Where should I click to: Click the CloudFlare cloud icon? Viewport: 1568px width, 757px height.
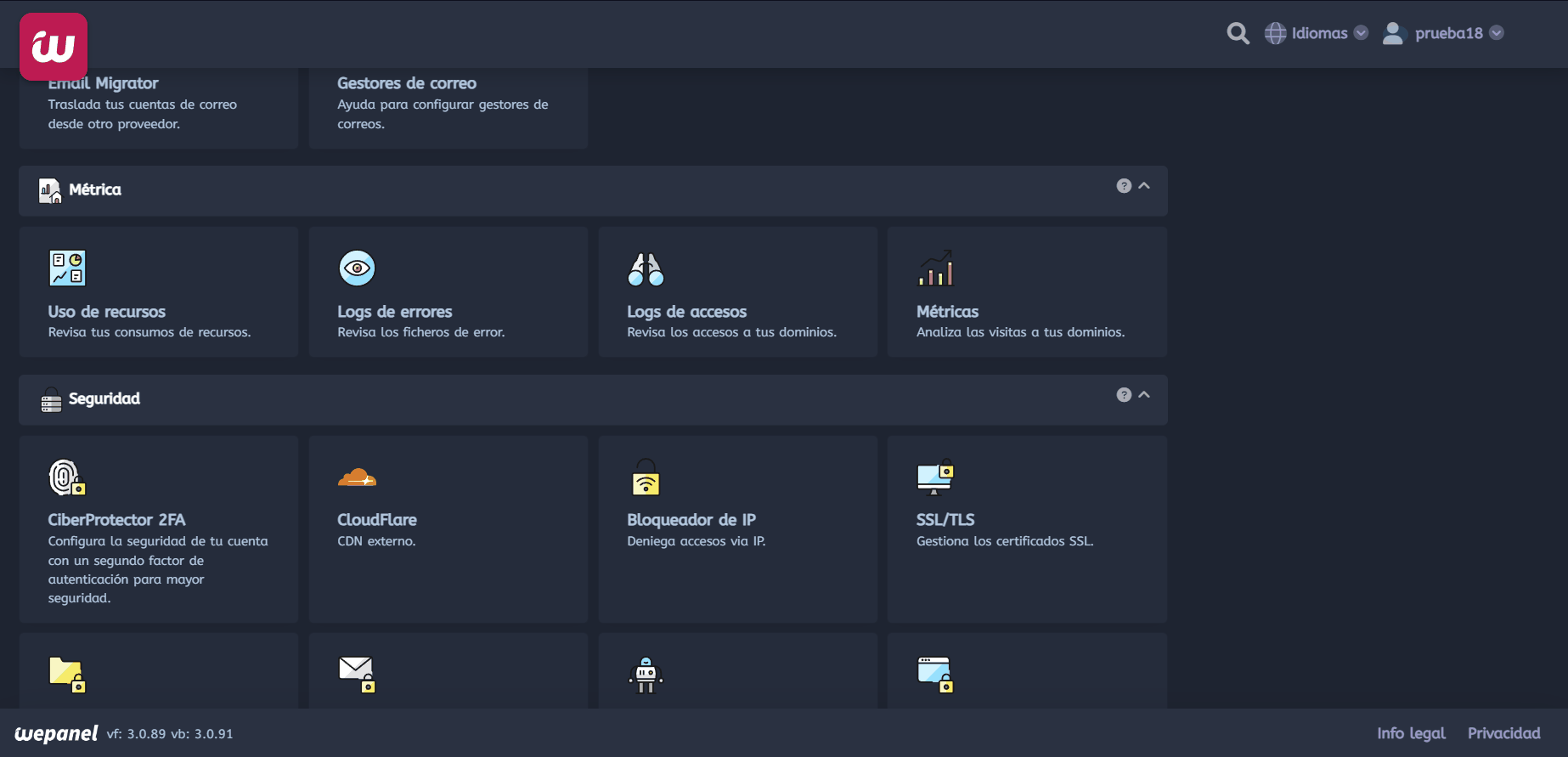click(357, 477)
